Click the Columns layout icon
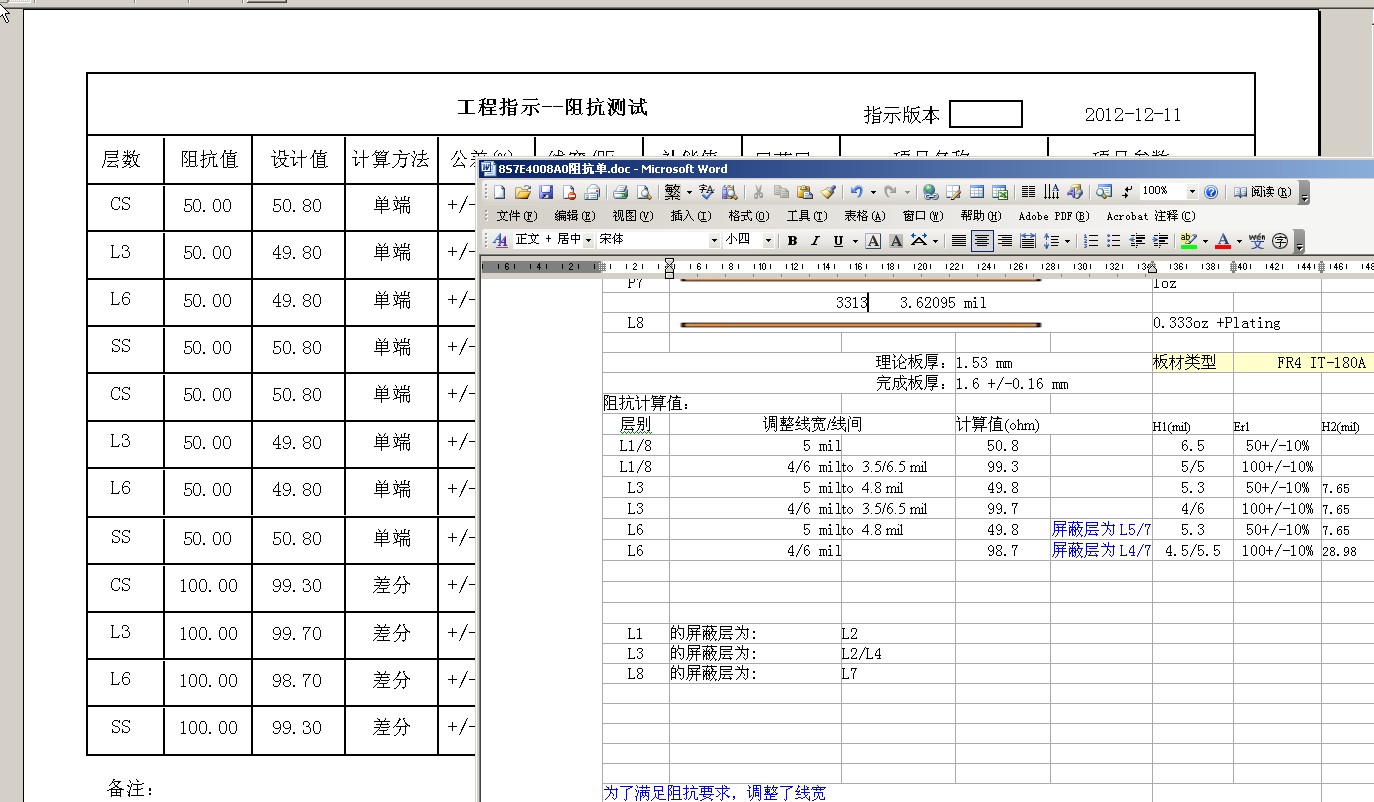This screenshot has height=802, width=1374. pos(1028,192)
